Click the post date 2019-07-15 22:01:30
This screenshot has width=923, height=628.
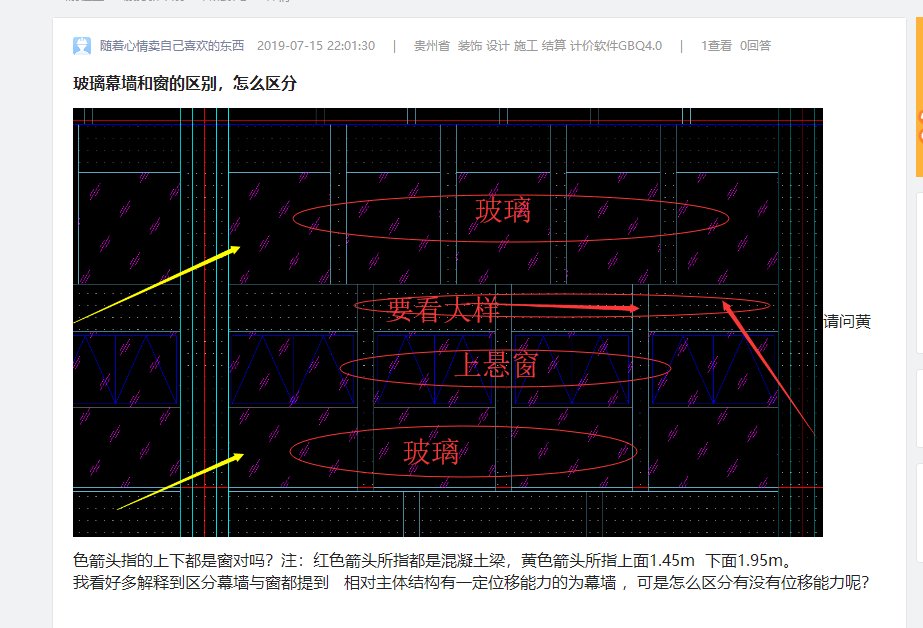click(x=316, y=46)
